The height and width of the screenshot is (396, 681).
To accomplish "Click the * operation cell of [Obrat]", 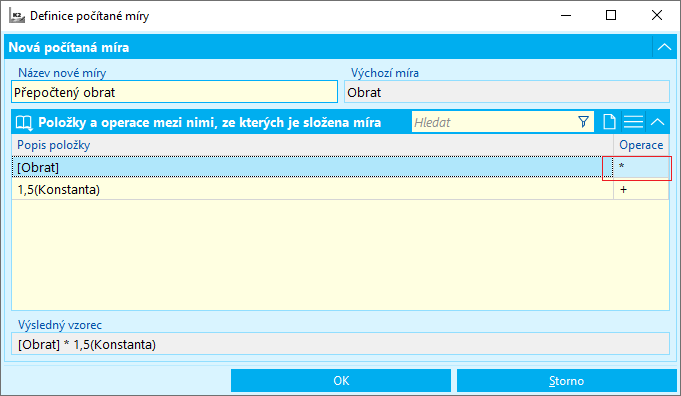I will pos(641,167).
